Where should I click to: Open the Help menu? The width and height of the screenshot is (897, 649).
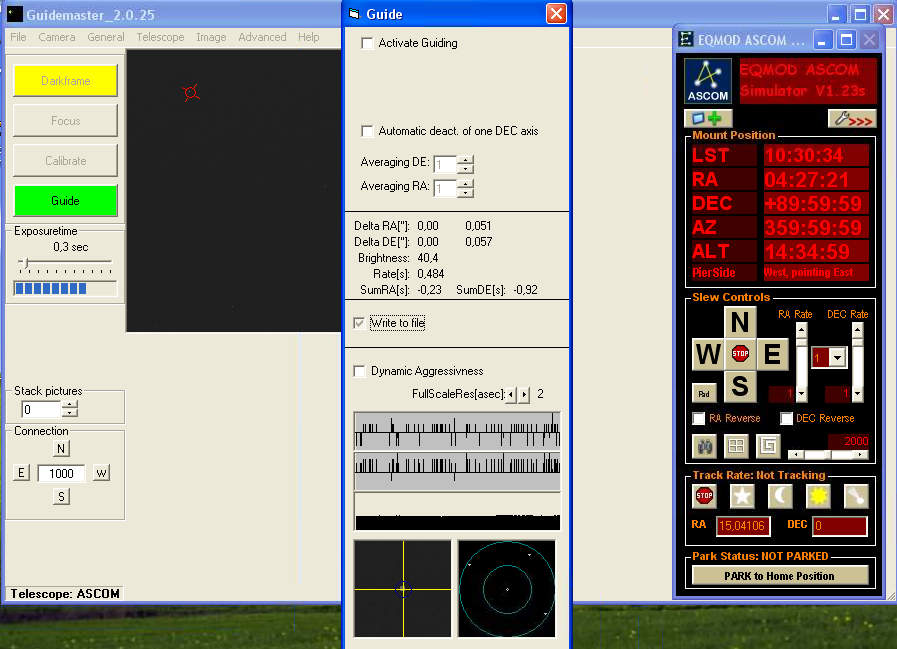(308, 37)
